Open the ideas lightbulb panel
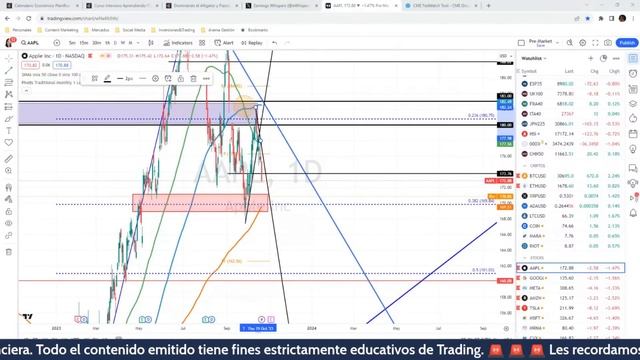 633,149
